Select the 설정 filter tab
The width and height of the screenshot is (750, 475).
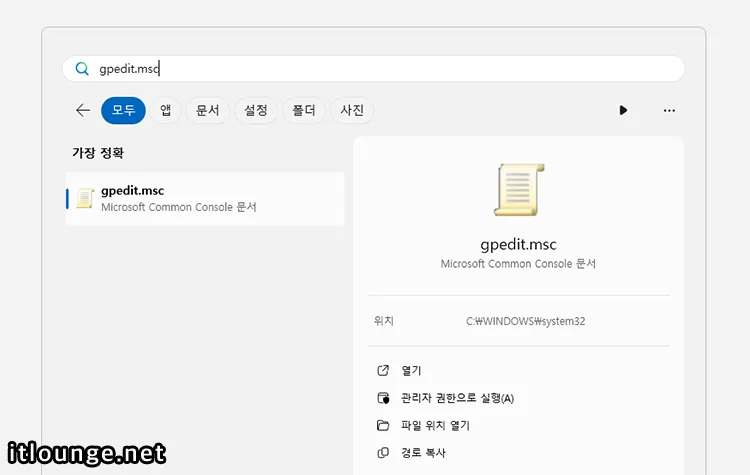[256, 110]
